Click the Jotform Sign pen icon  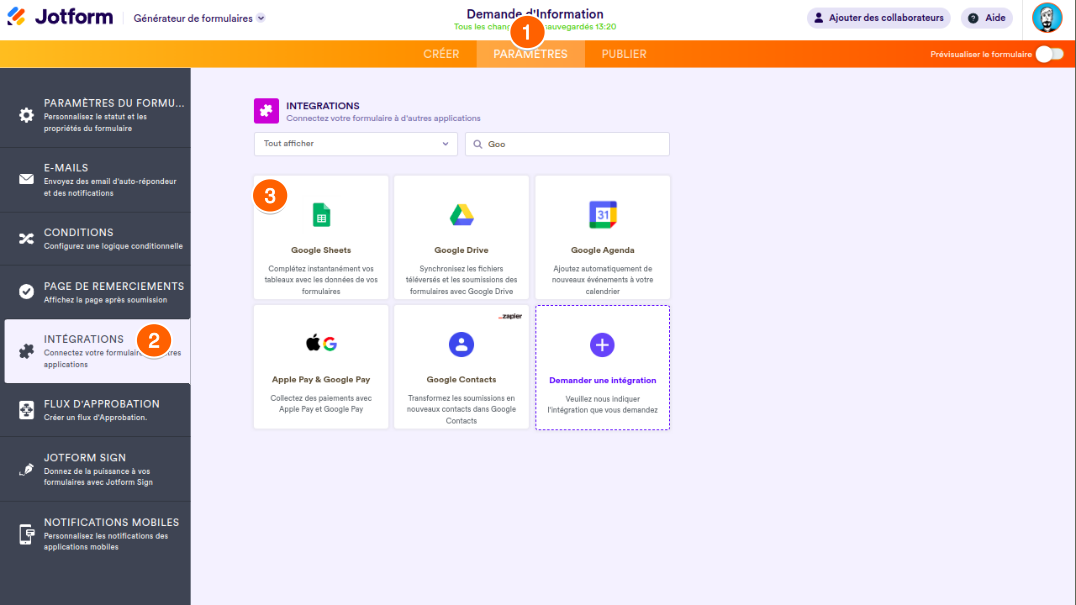[26, 470]
